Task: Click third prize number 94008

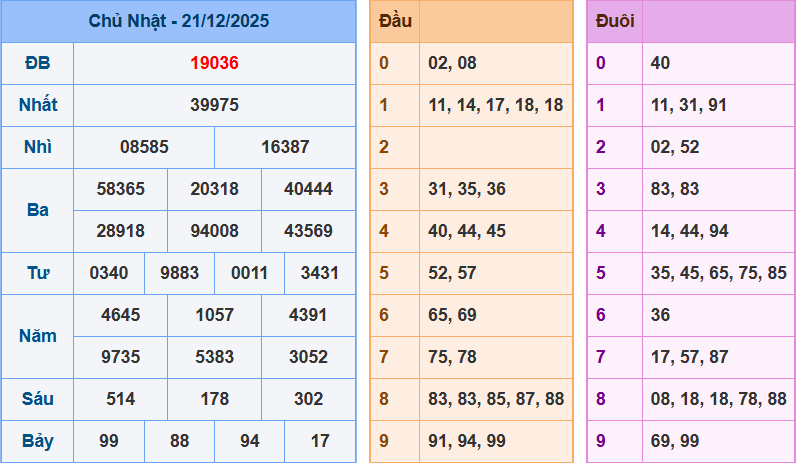Action: [x=214, y=231]
